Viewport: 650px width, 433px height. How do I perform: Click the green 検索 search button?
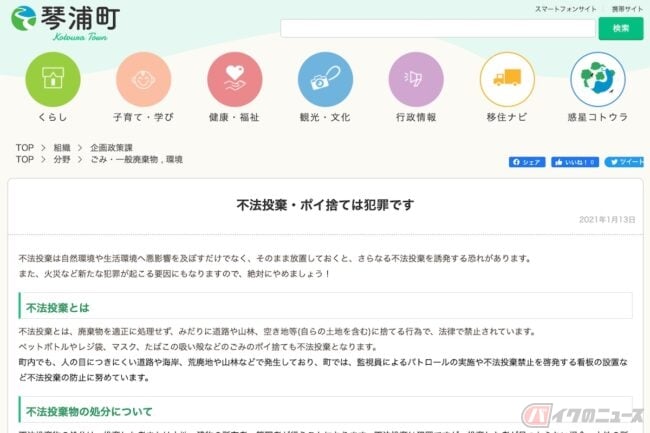coord(621,29)
